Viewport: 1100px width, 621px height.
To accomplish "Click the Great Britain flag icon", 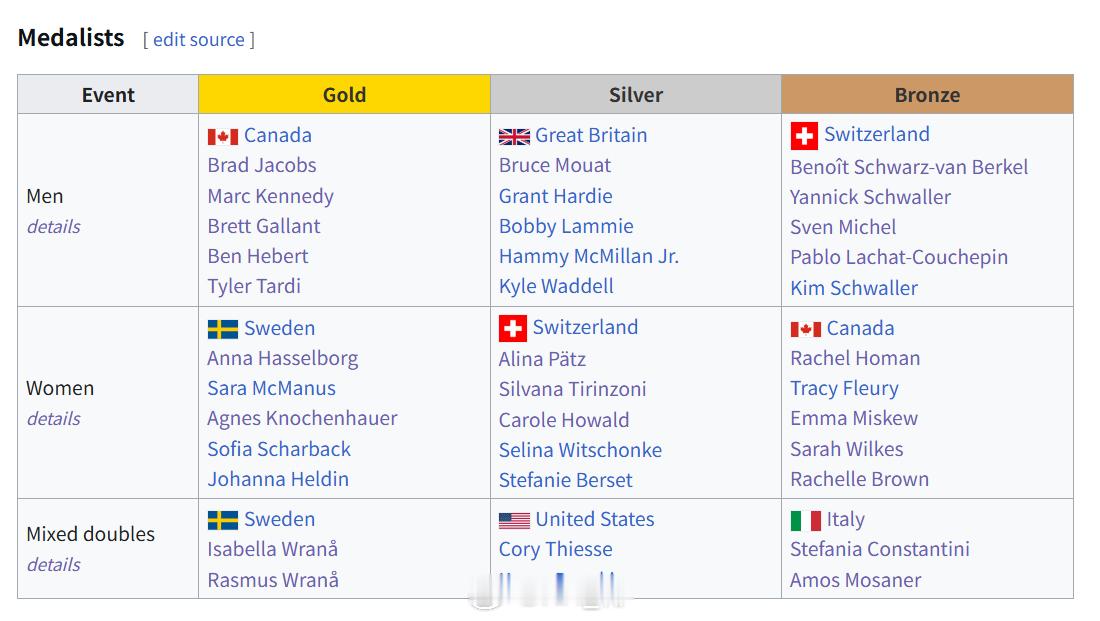I will click(514, 136).
